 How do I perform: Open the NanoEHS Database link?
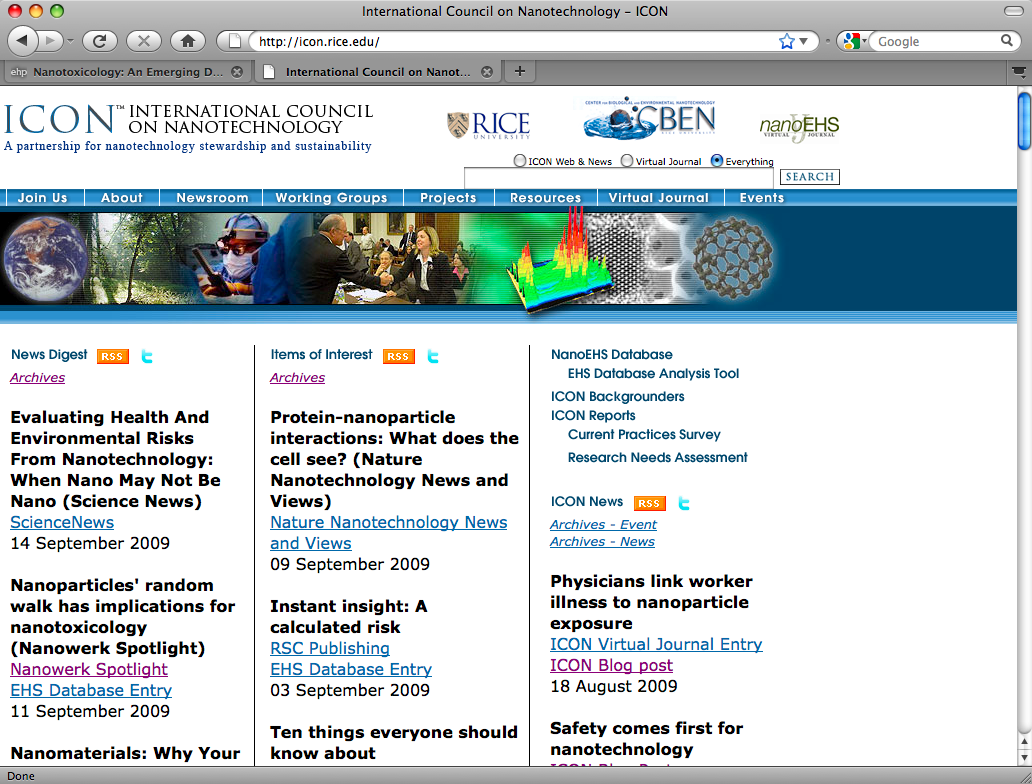[x=611, y=354]
